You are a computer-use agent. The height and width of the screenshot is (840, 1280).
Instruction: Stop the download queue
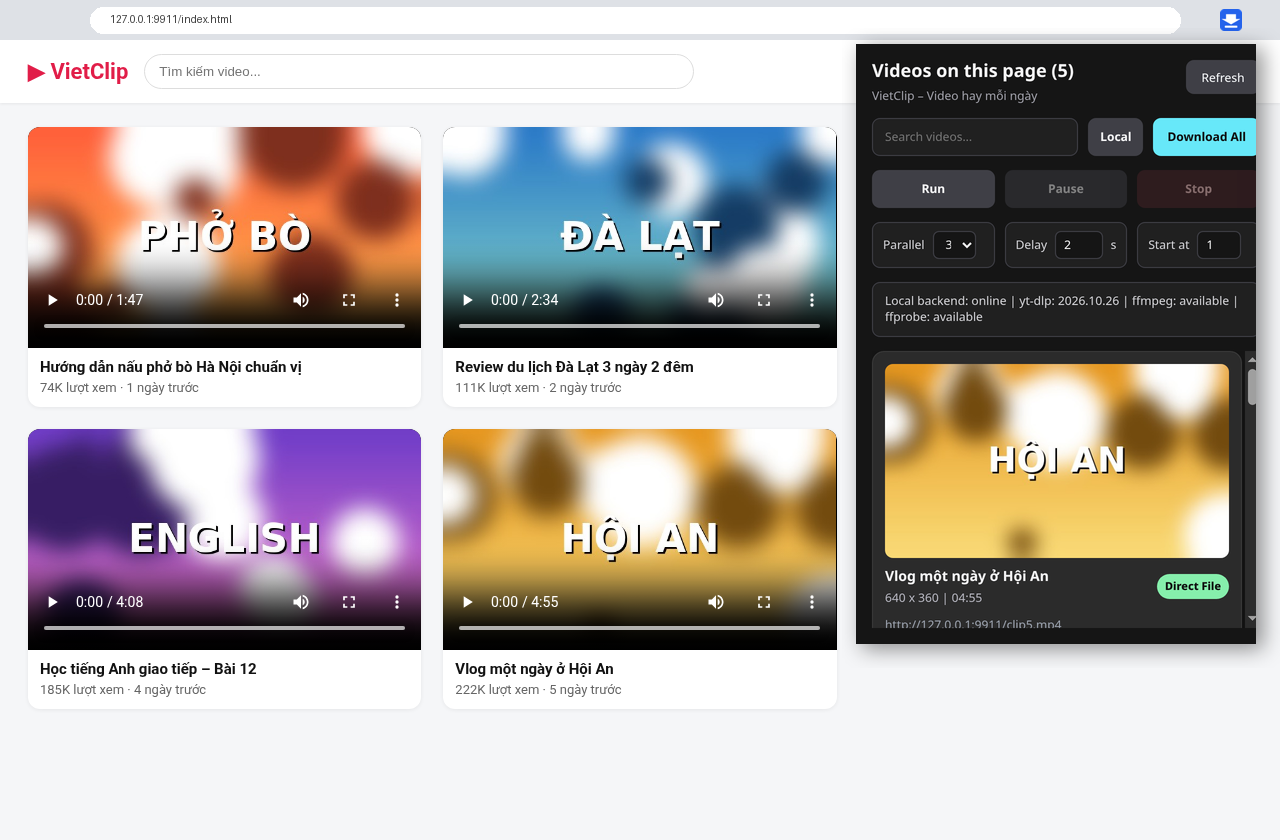click(1197, 189)
